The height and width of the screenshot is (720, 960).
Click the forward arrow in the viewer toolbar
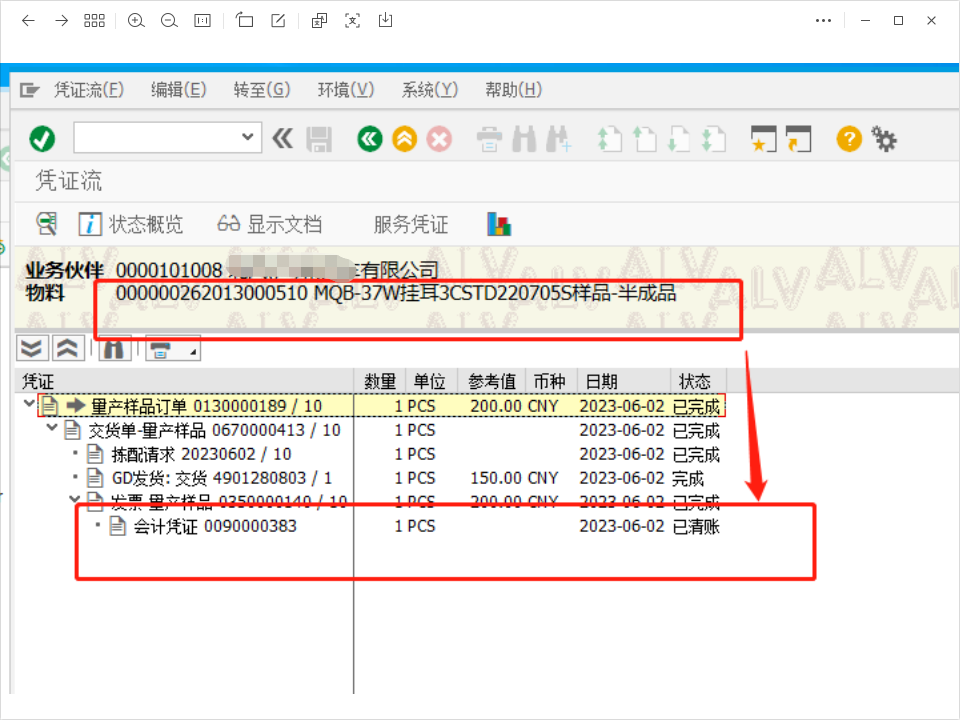[61, 21]
